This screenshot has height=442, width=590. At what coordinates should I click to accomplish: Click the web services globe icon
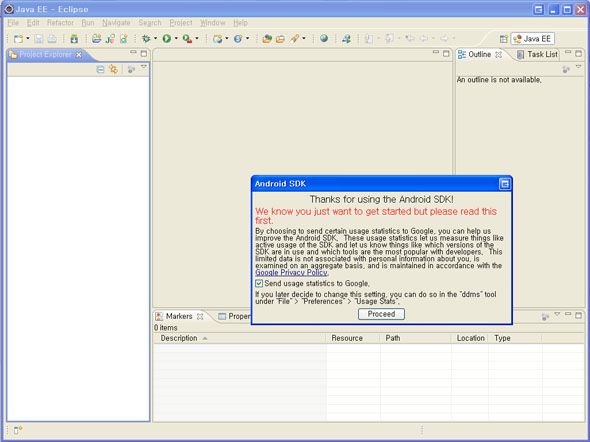[x=238, y=39]
